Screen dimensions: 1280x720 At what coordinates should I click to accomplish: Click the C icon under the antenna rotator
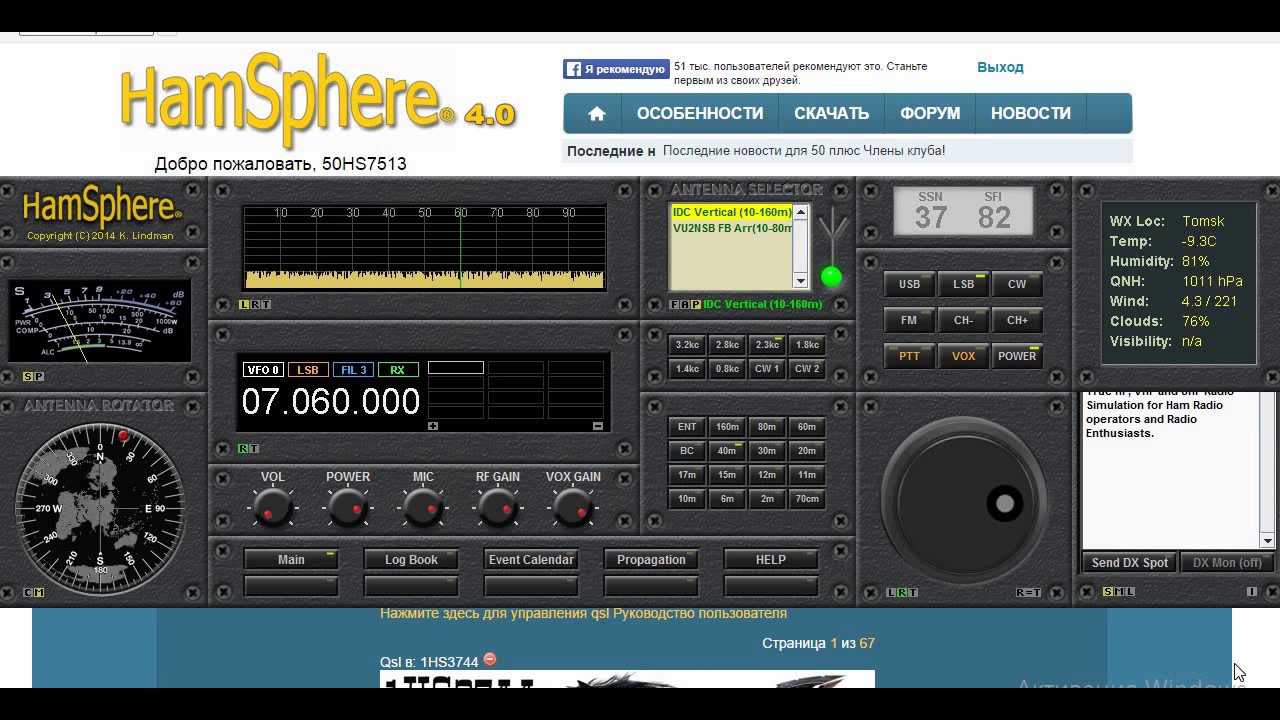pyautogui.click(x=28, y=592)
